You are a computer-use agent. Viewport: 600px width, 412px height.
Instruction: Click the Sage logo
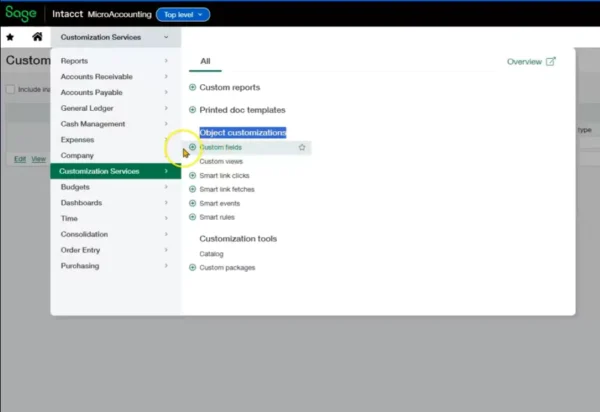tap(21, 14)
